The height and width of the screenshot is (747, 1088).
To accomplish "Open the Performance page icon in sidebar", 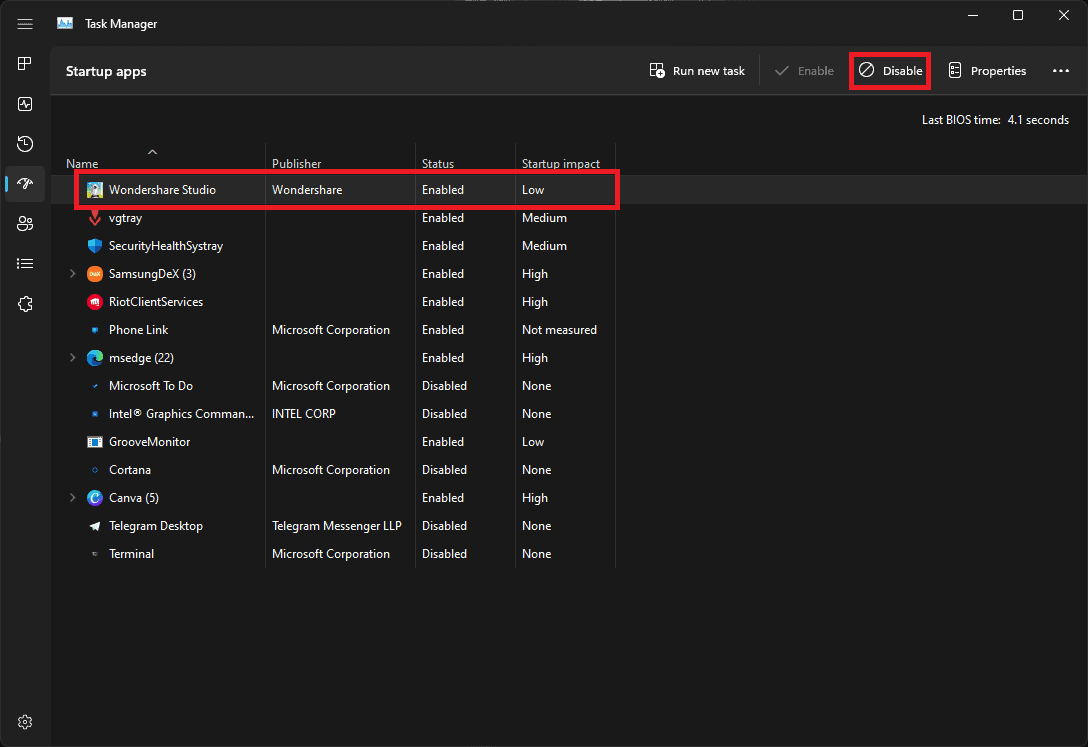I will pos(25,104).
